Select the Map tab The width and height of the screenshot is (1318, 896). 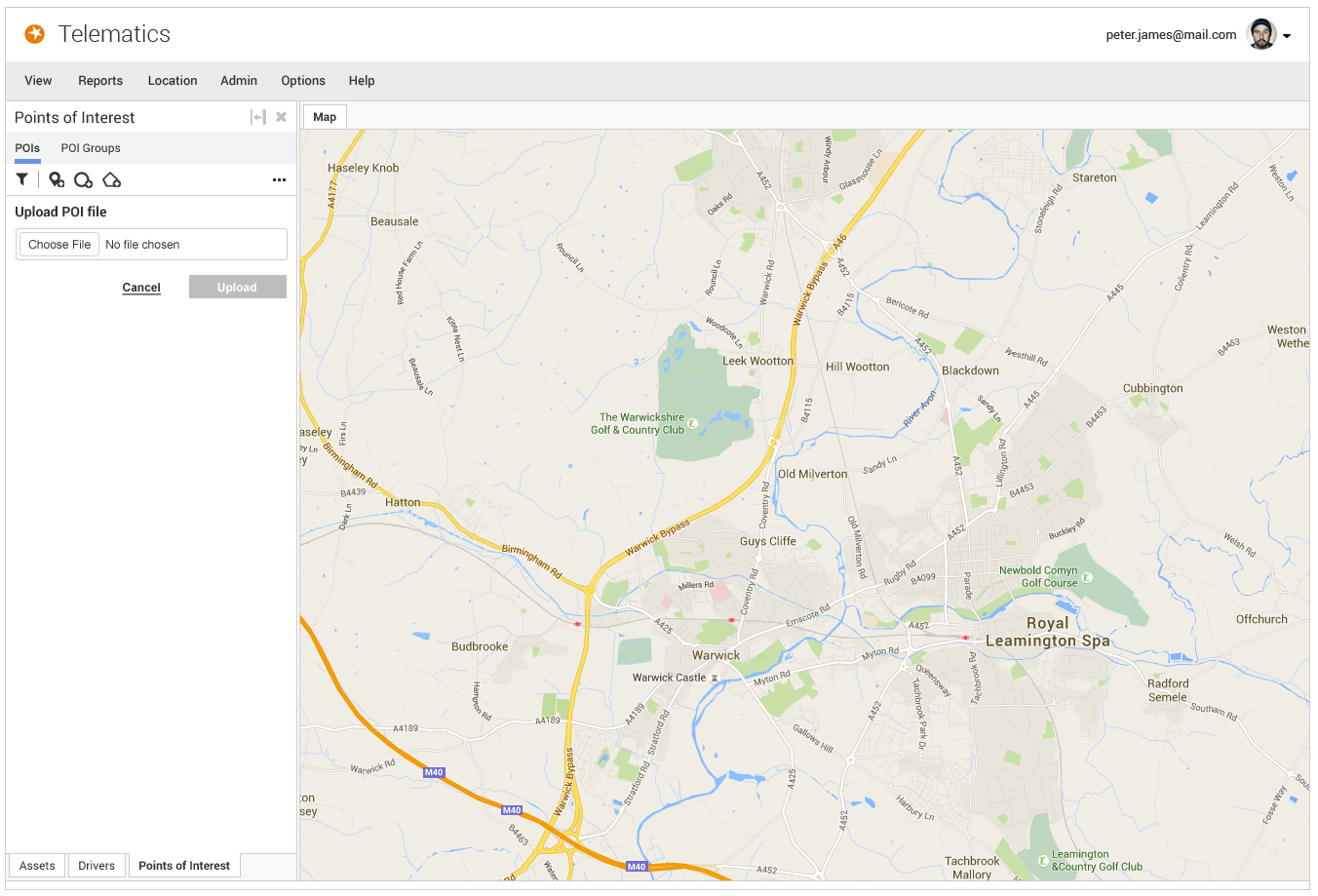coord(325,117)
